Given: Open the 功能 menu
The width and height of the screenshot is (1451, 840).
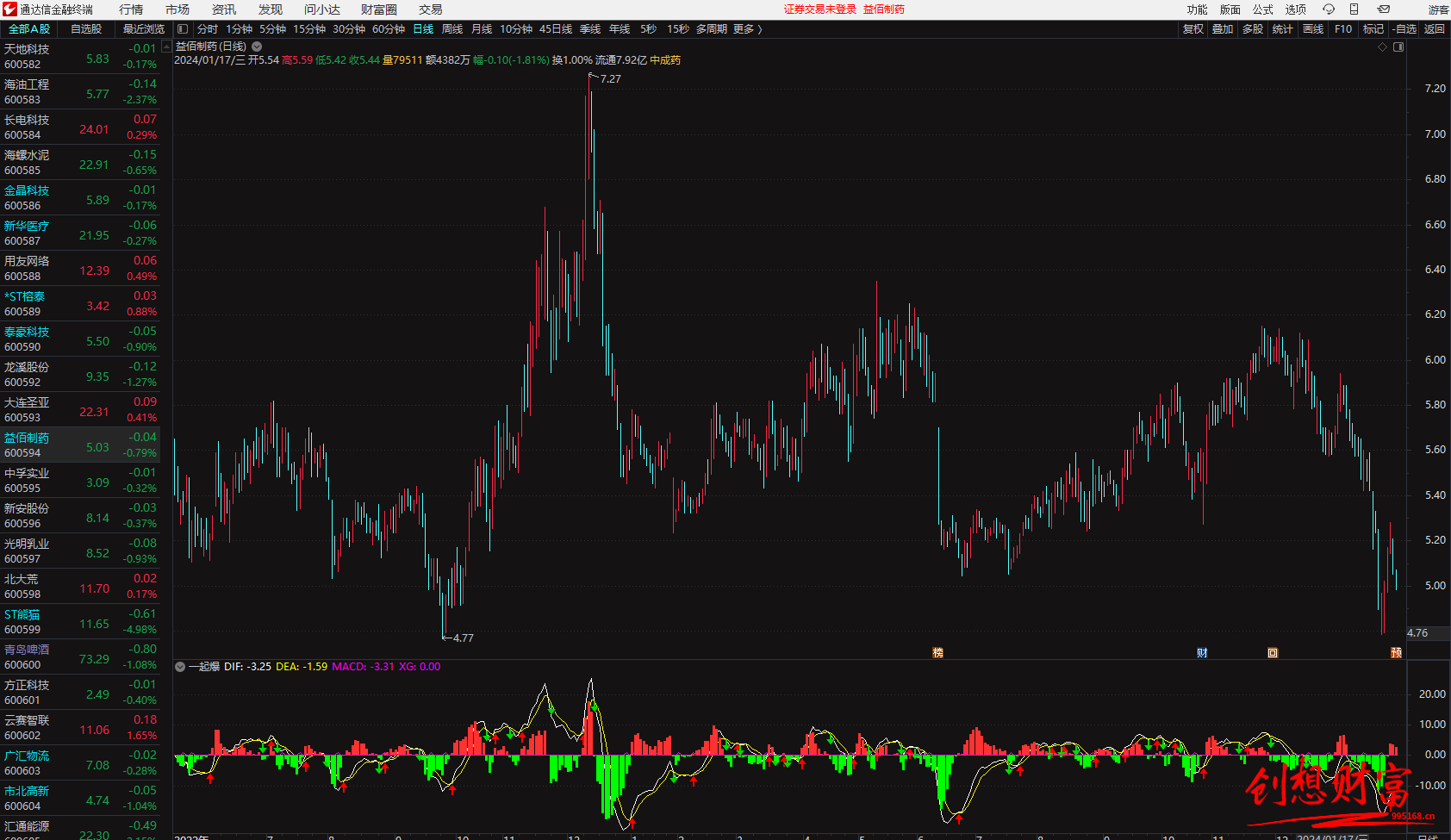Looking at the screenshot, I should click(1198, 9).
